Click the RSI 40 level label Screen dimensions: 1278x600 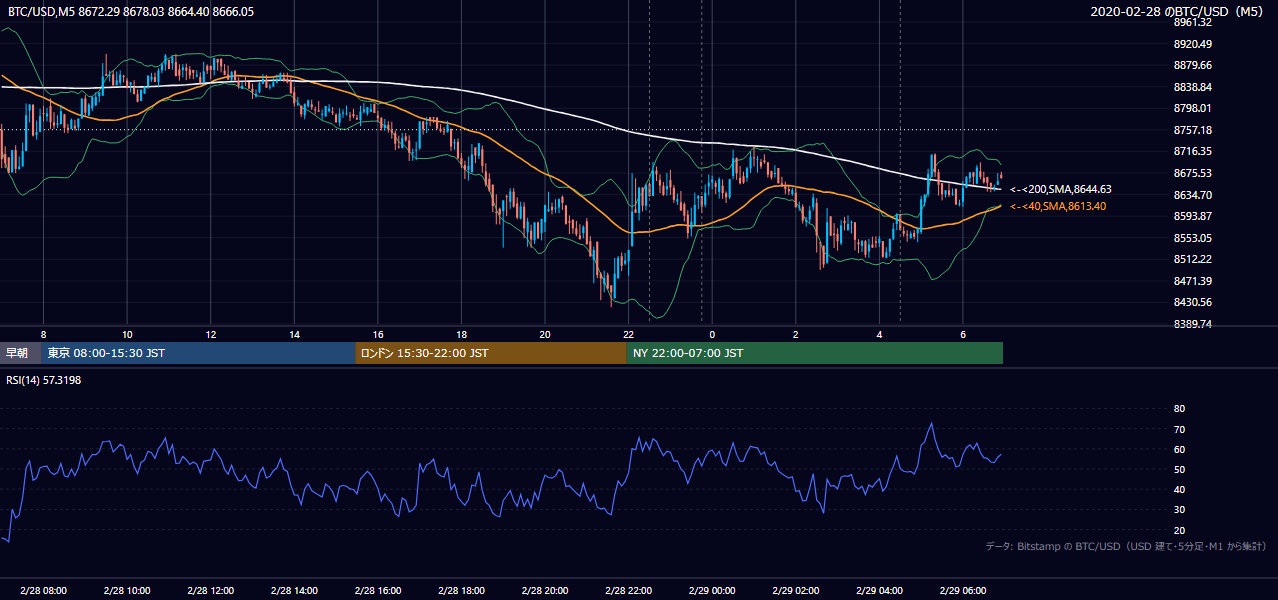[x=1179, y=489]
